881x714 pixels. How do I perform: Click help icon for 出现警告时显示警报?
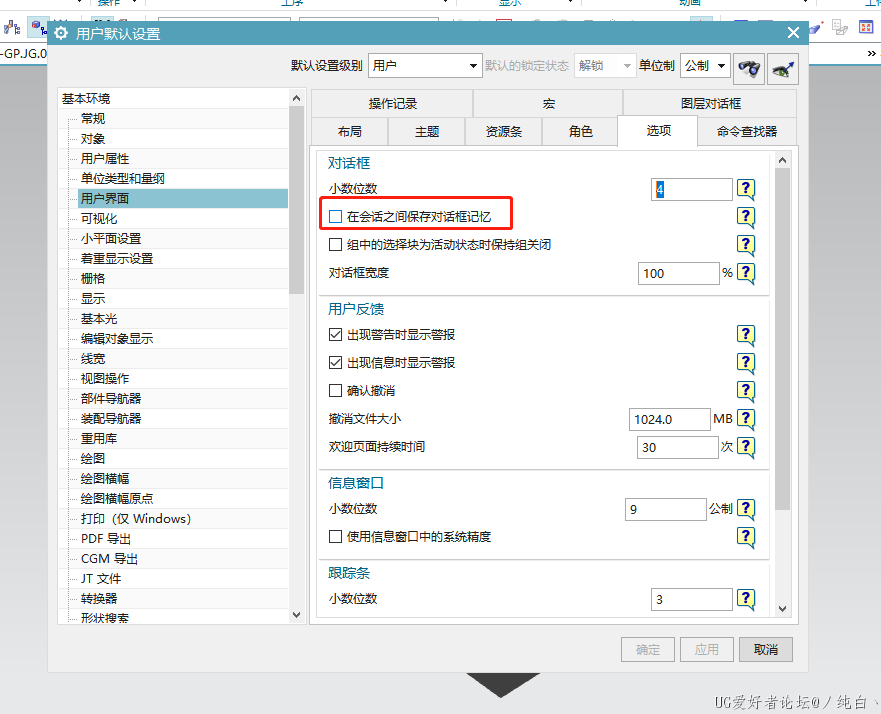(746, 335)
